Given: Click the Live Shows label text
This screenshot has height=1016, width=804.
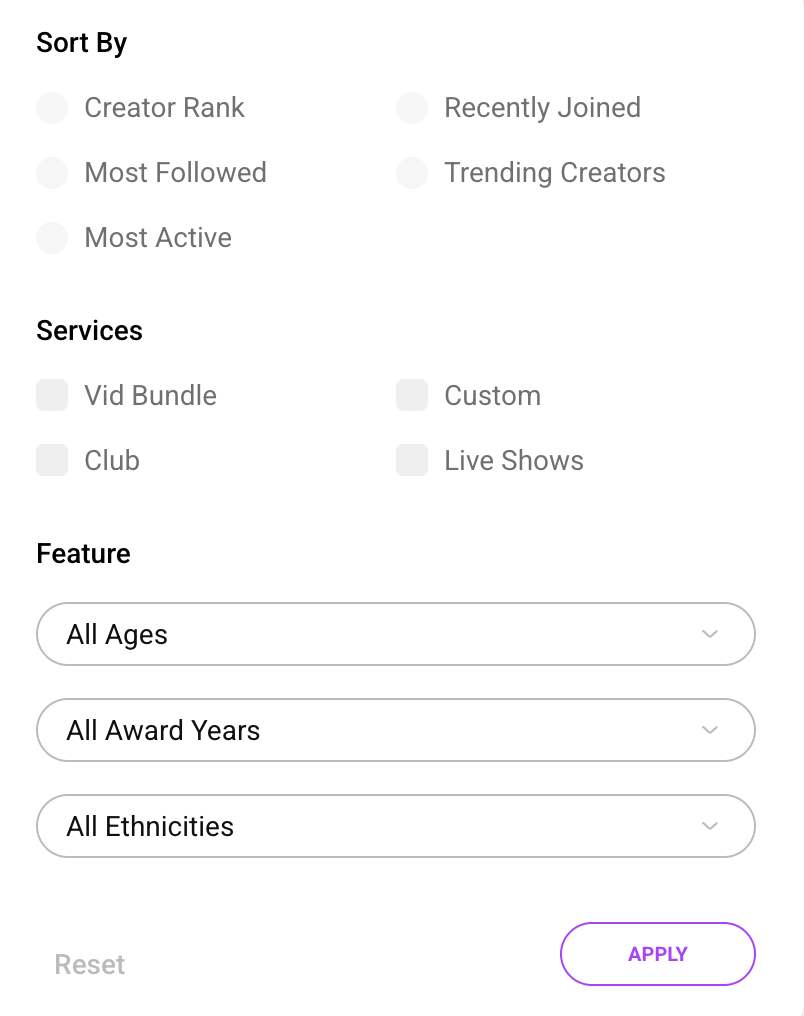Looking at the screenshot, I should point(514,461).
